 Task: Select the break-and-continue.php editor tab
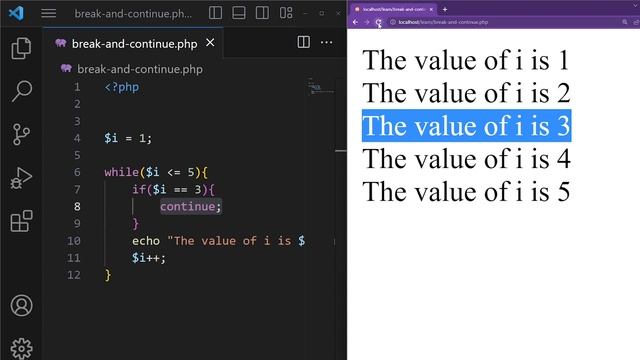coord(133,43)
